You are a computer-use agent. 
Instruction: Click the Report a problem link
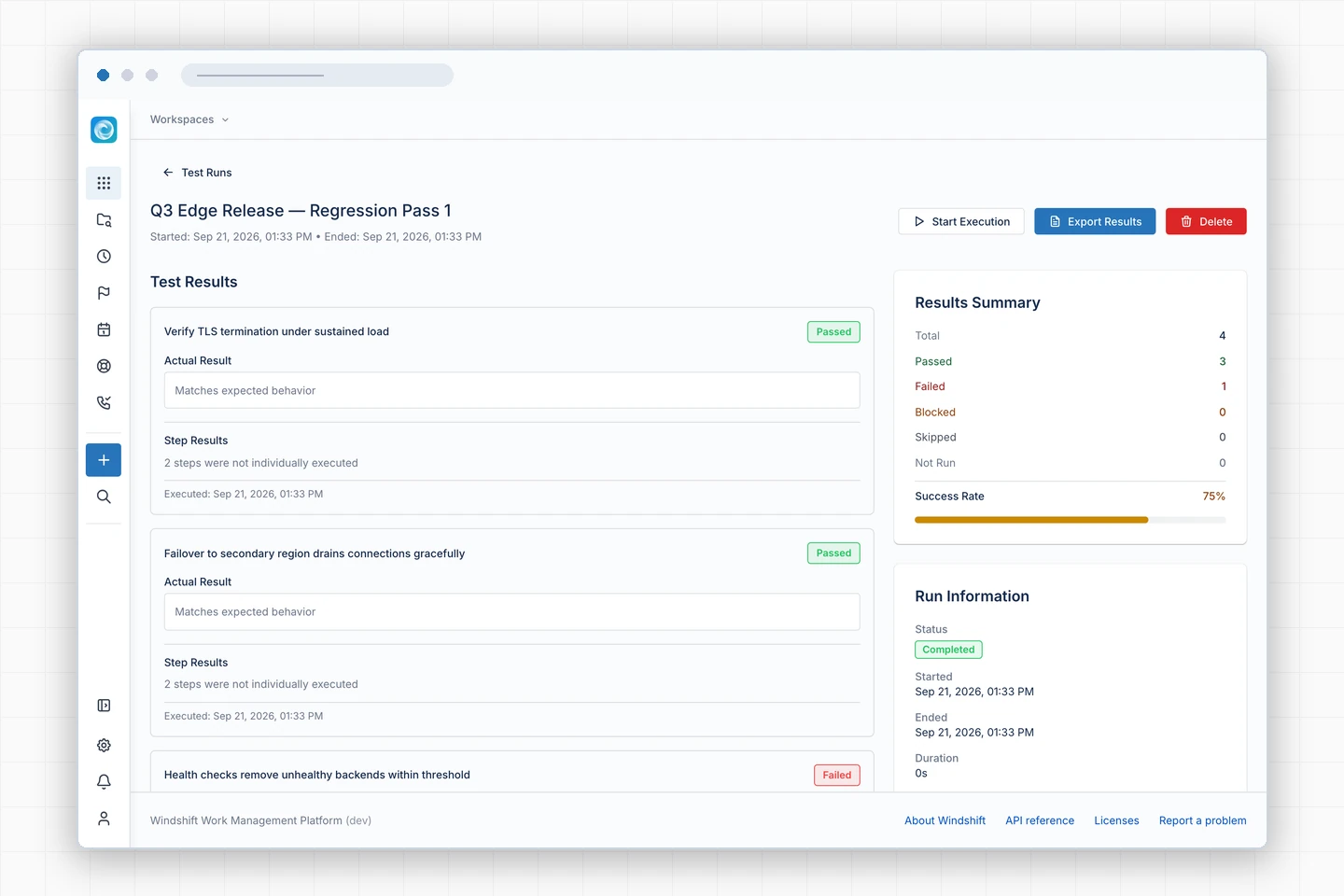point(1202,820)
